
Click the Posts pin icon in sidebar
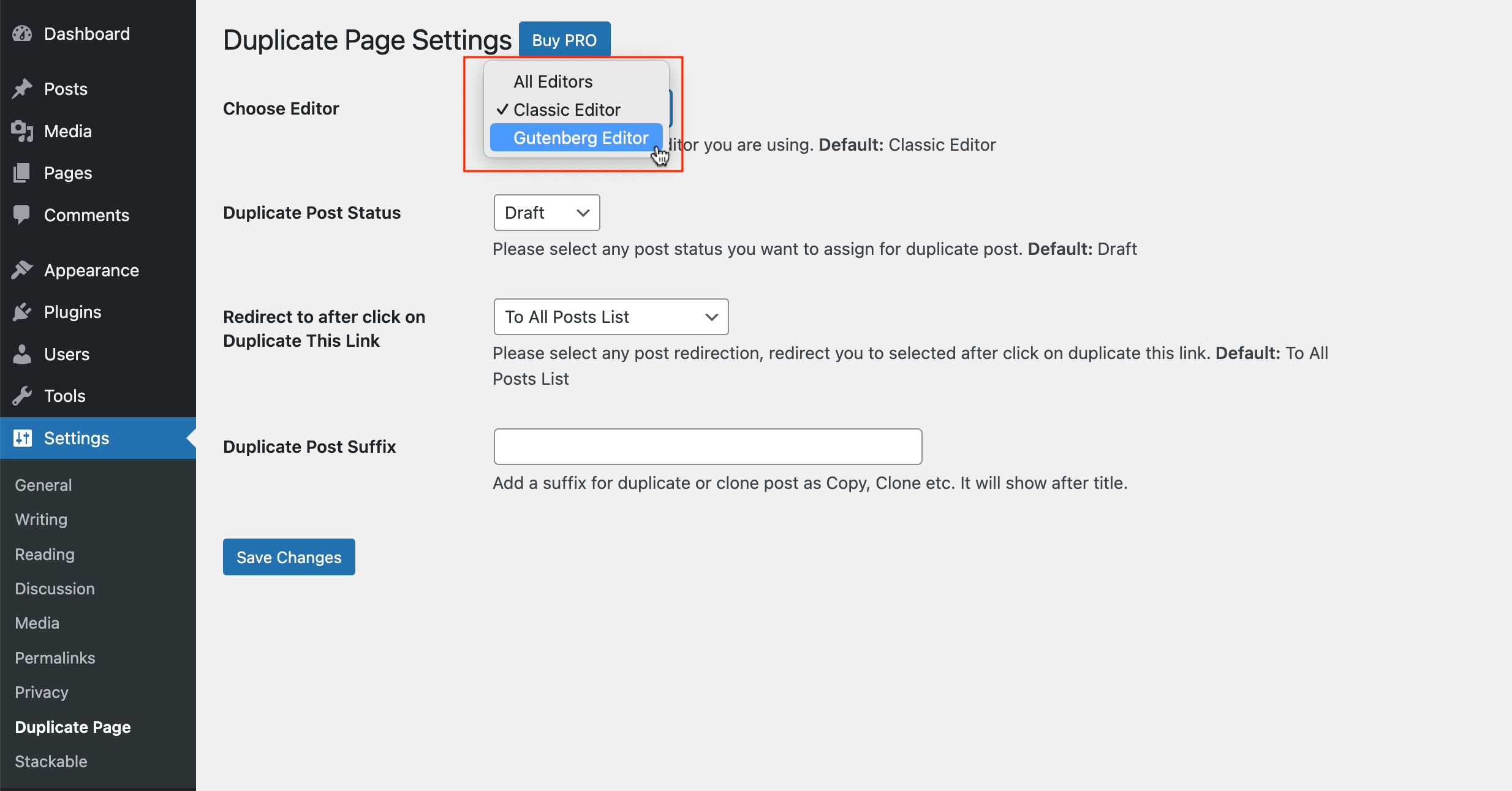click(22, 88)
